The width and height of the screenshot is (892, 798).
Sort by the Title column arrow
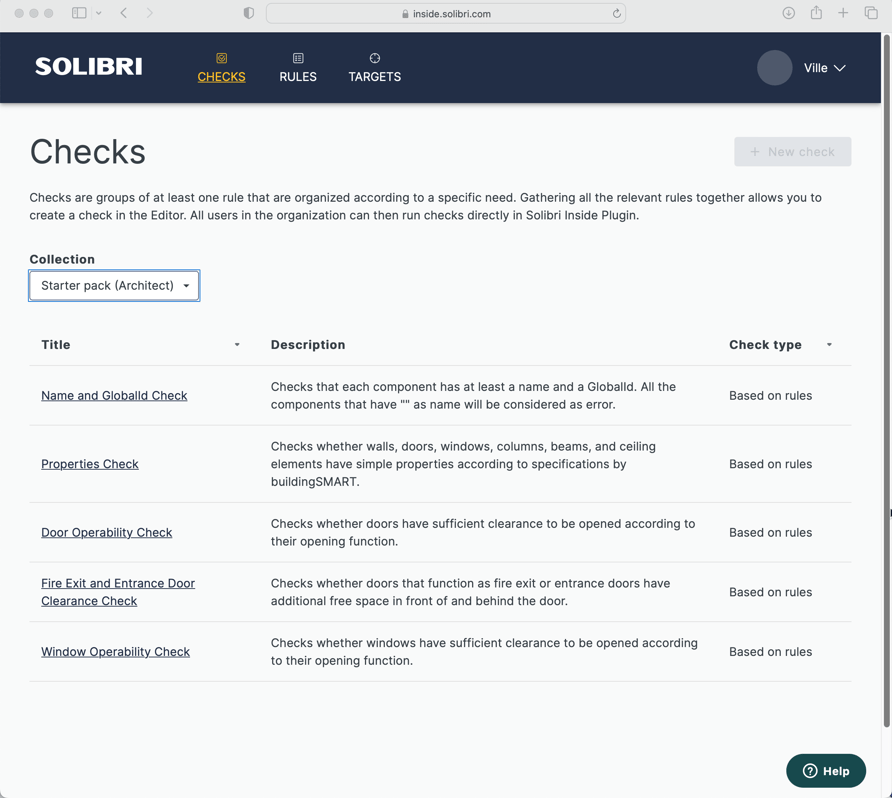[237, 345]
